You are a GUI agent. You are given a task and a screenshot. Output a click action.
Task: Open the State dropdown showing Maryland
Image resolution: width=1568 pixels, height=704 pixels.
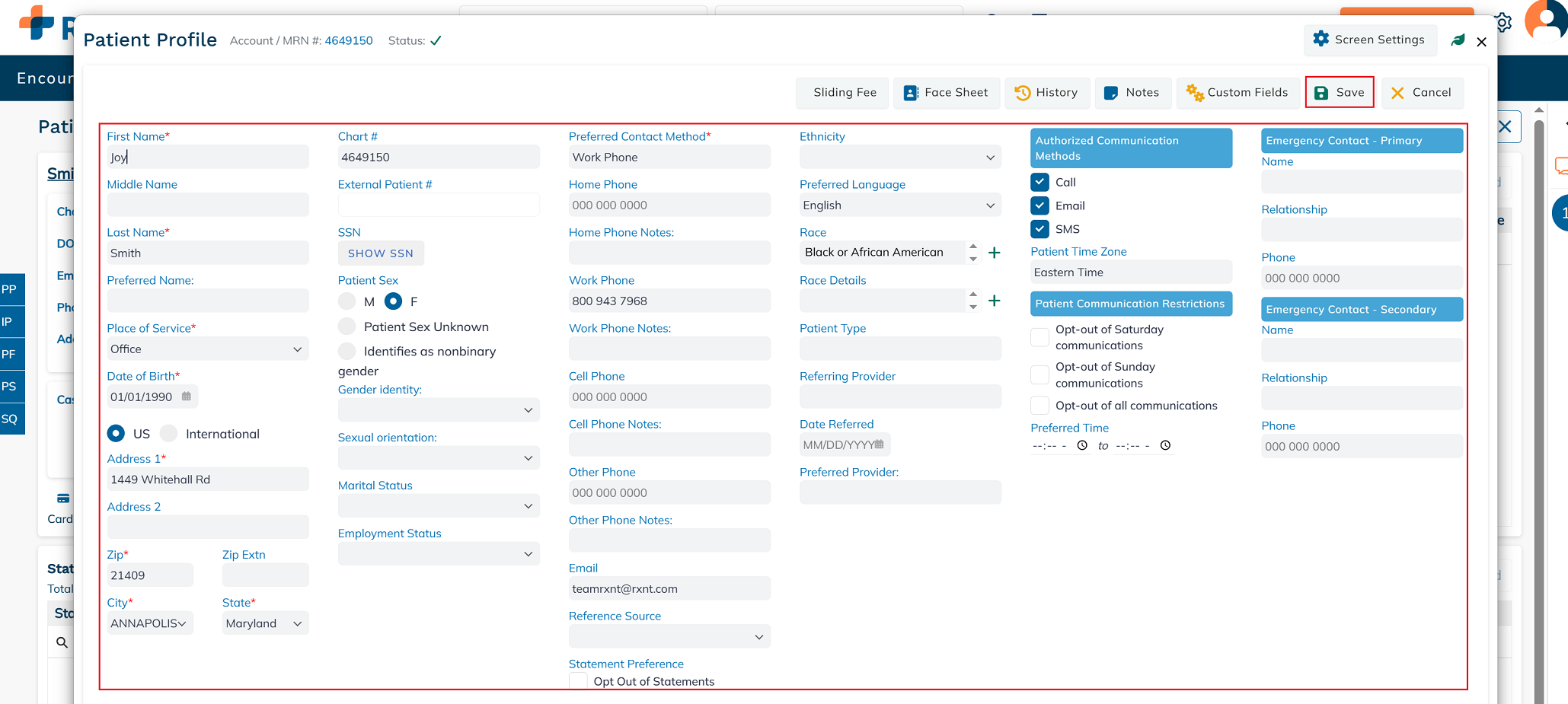(266, 623)
